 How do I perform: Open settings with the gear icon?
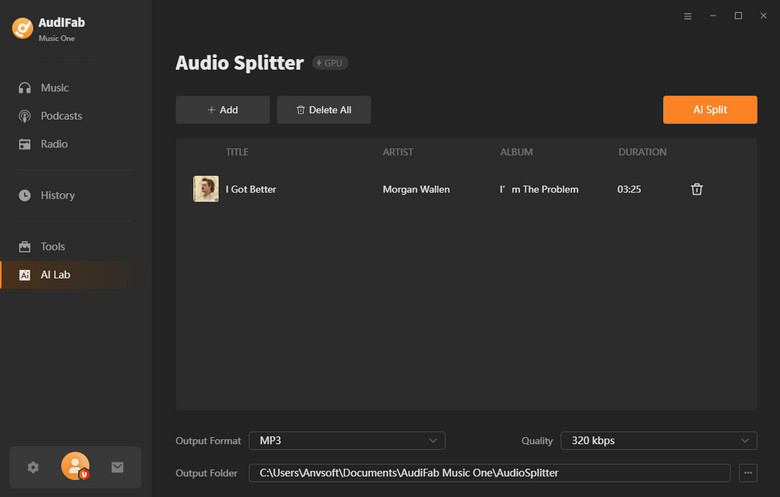(33, 468)
